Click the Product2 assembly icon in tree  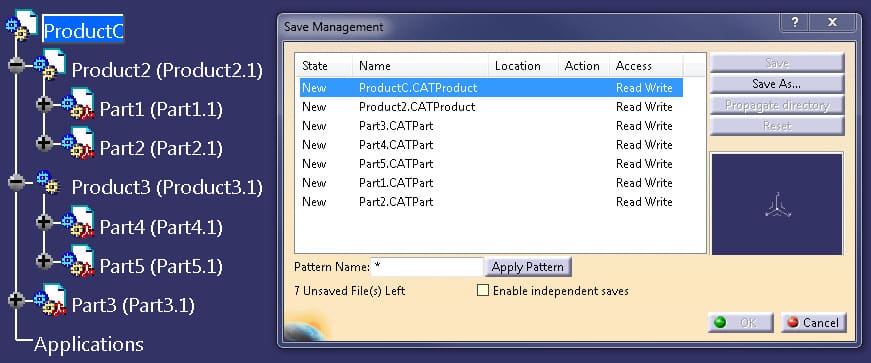point(50,64)
